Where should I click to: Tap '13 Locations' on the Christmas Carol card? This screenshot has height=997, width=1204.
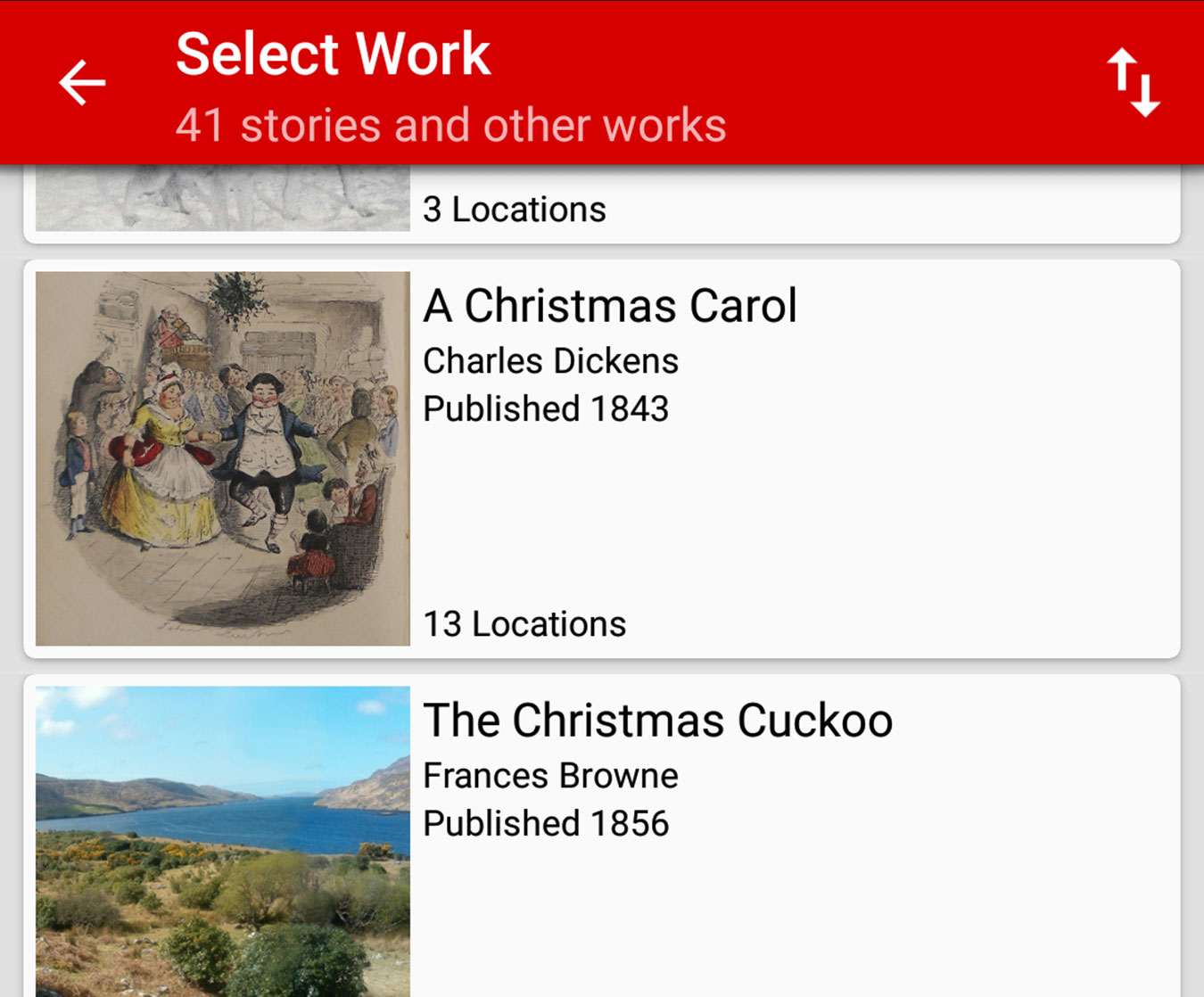pos(524,624)
